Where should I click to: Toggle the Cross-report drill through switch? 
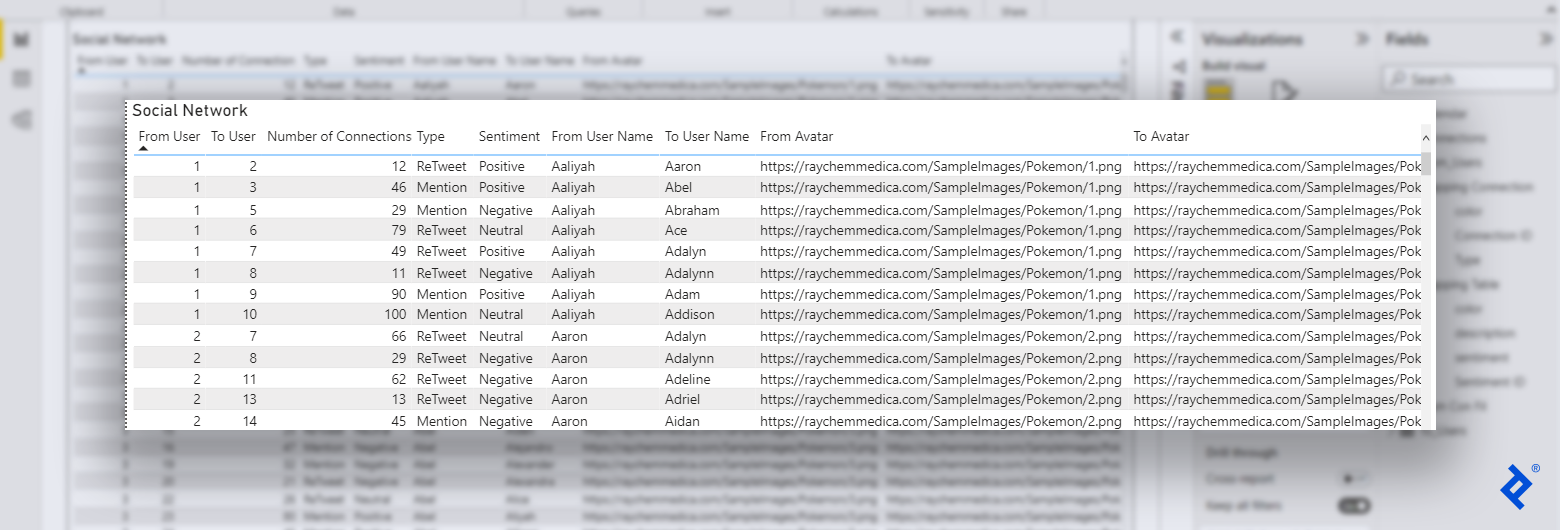coord(1353,478)
